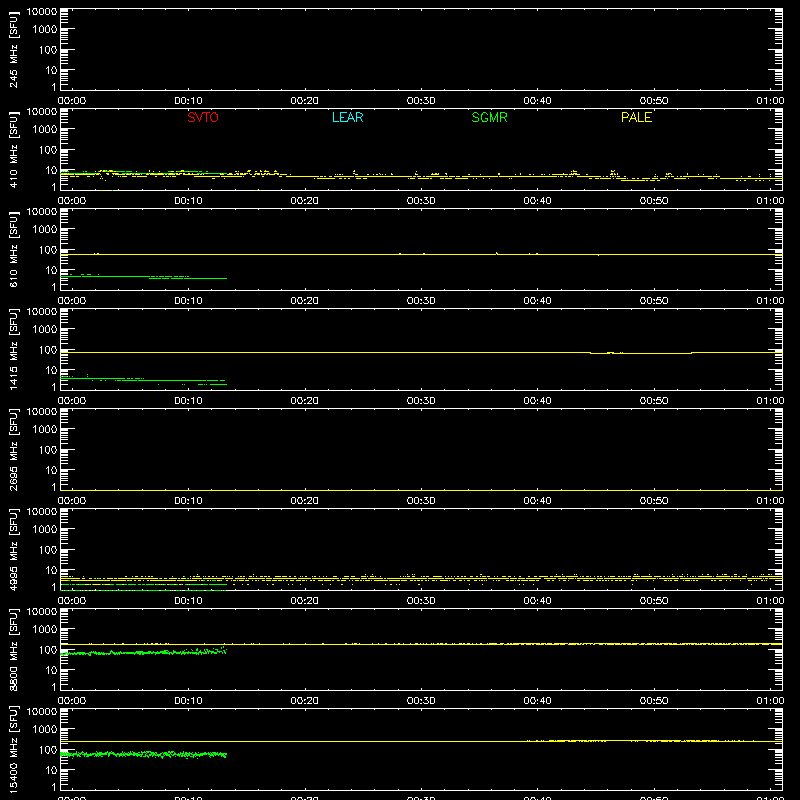800x800 pixels.
Task: Select the 4995 MHz [SFU] axis title
Action: point(14,549)
